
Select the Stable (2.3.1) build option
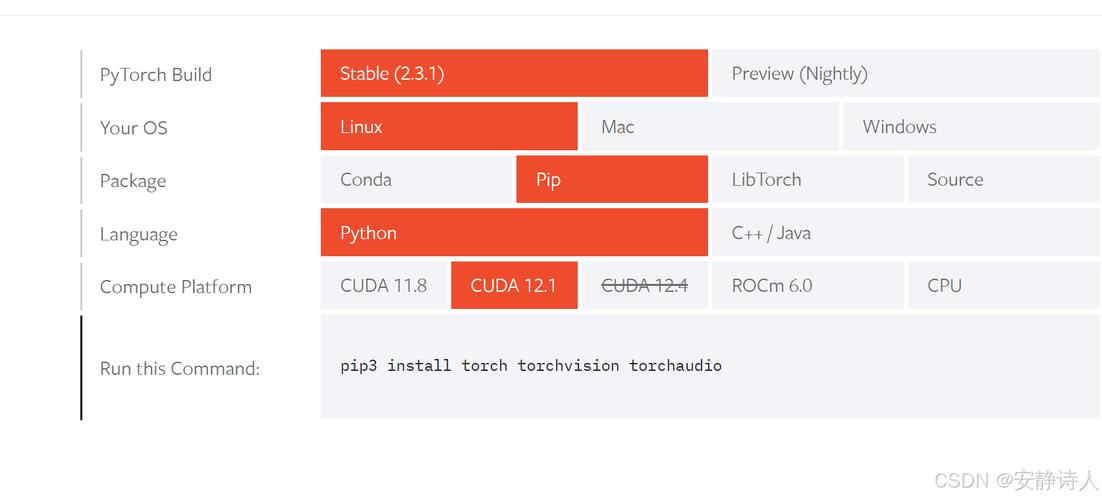coord(514,74)
